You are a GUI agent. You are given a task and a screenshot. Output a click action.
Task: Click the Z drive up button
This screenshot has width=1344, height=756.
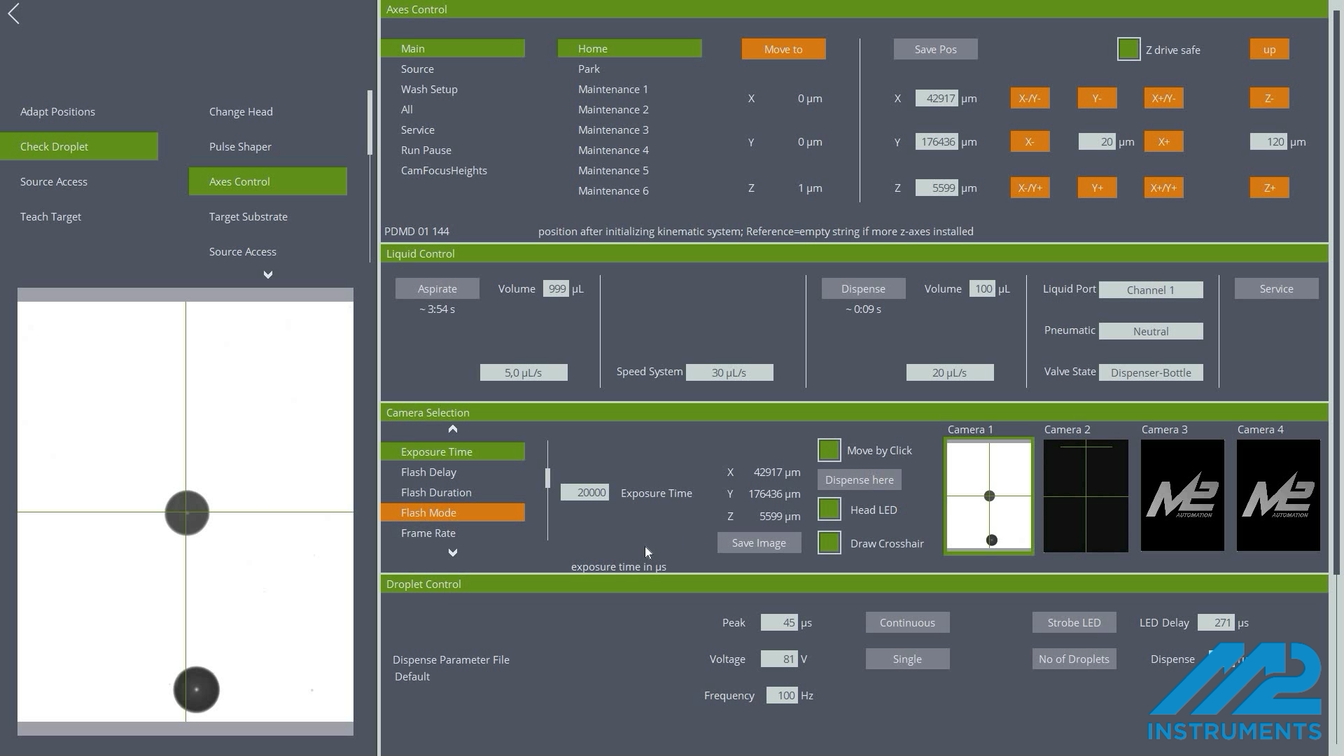(x=1269, y=49)
